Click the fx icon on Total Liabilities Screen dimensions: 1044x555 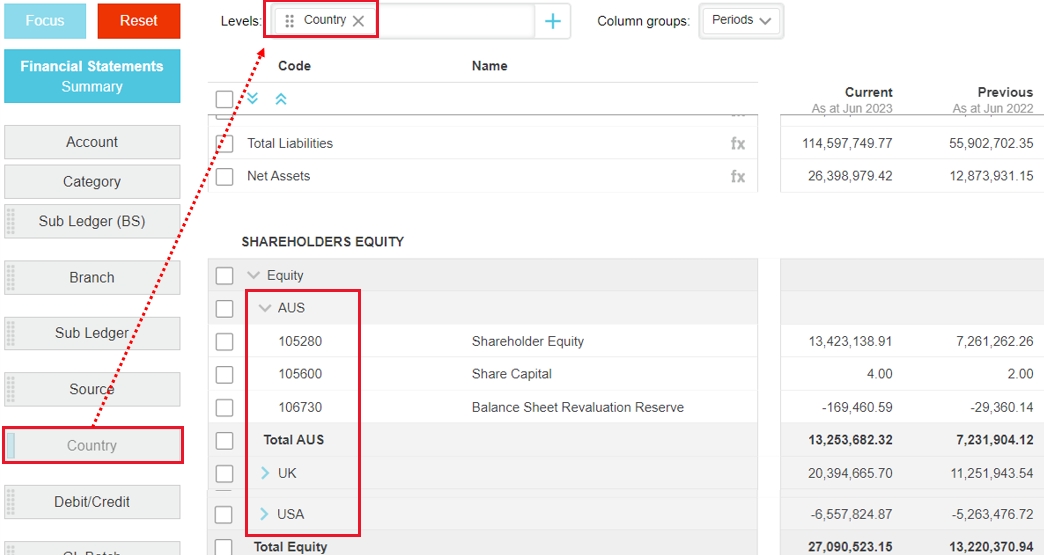738,144
